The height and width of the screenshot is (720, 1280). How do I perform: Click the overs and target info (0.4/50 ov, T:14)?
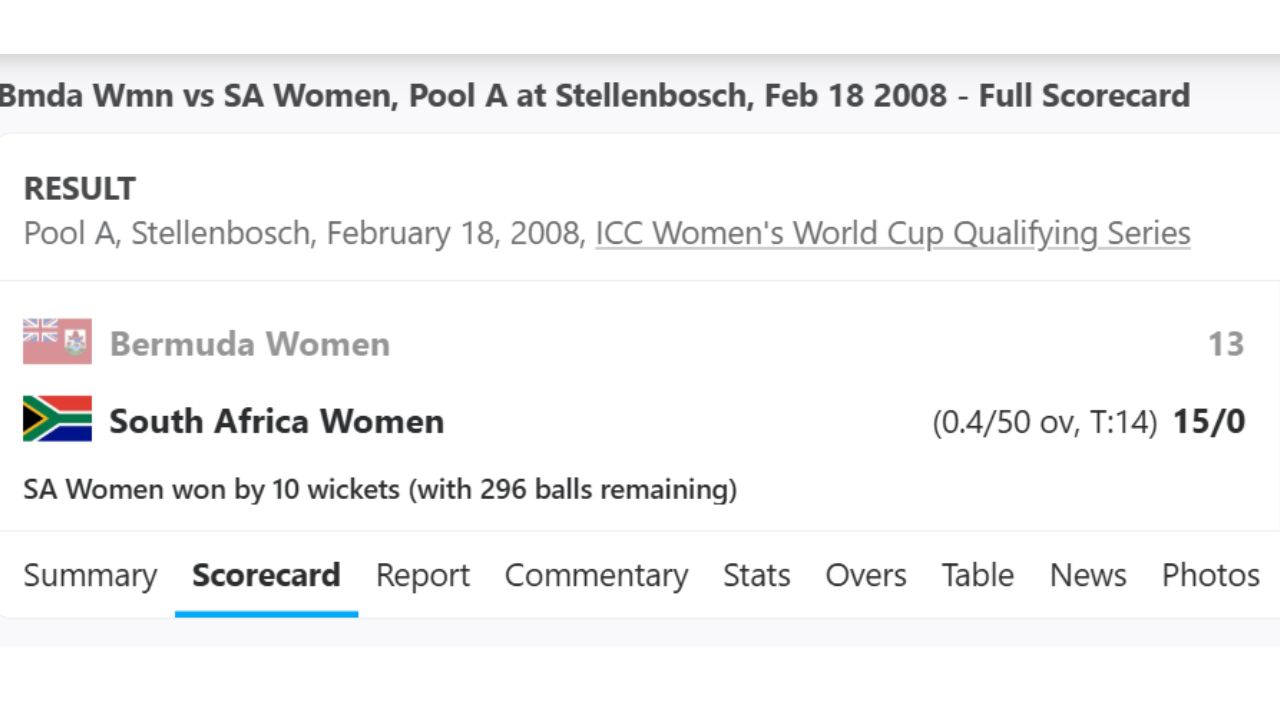tap(1044, 422)
